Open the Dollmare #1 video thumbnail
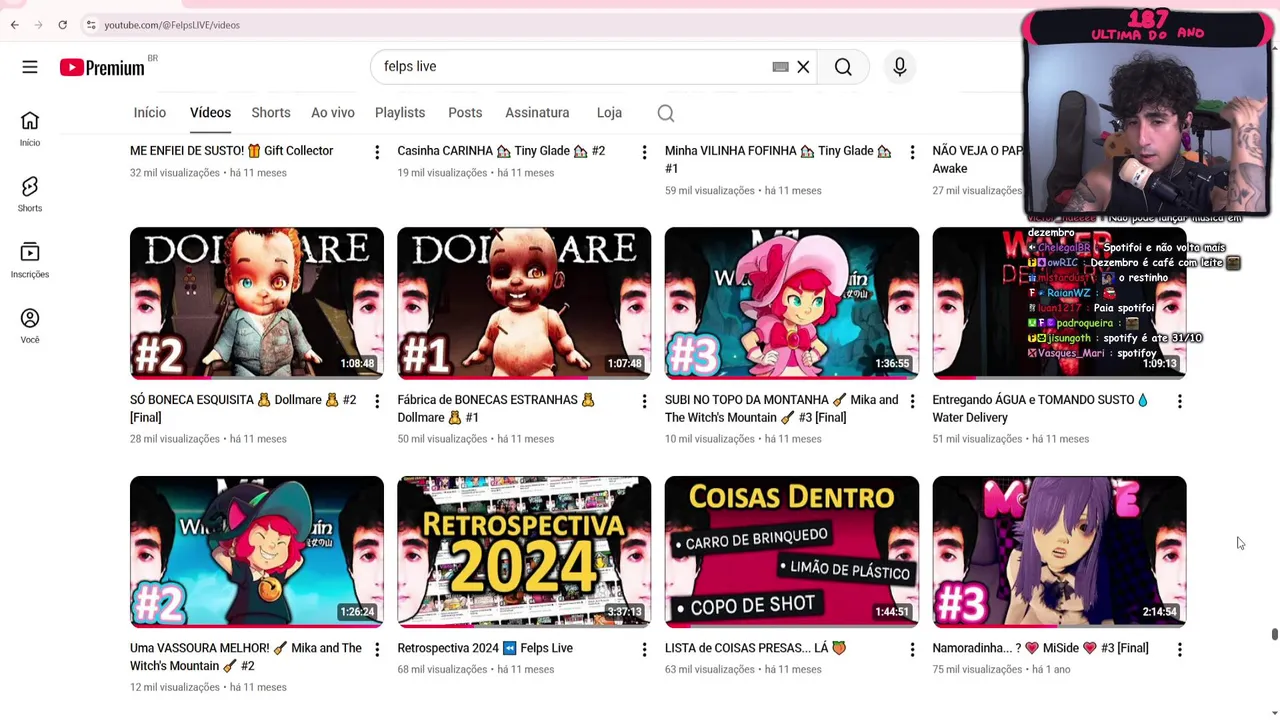1280x720 pixels. [524, 303]
